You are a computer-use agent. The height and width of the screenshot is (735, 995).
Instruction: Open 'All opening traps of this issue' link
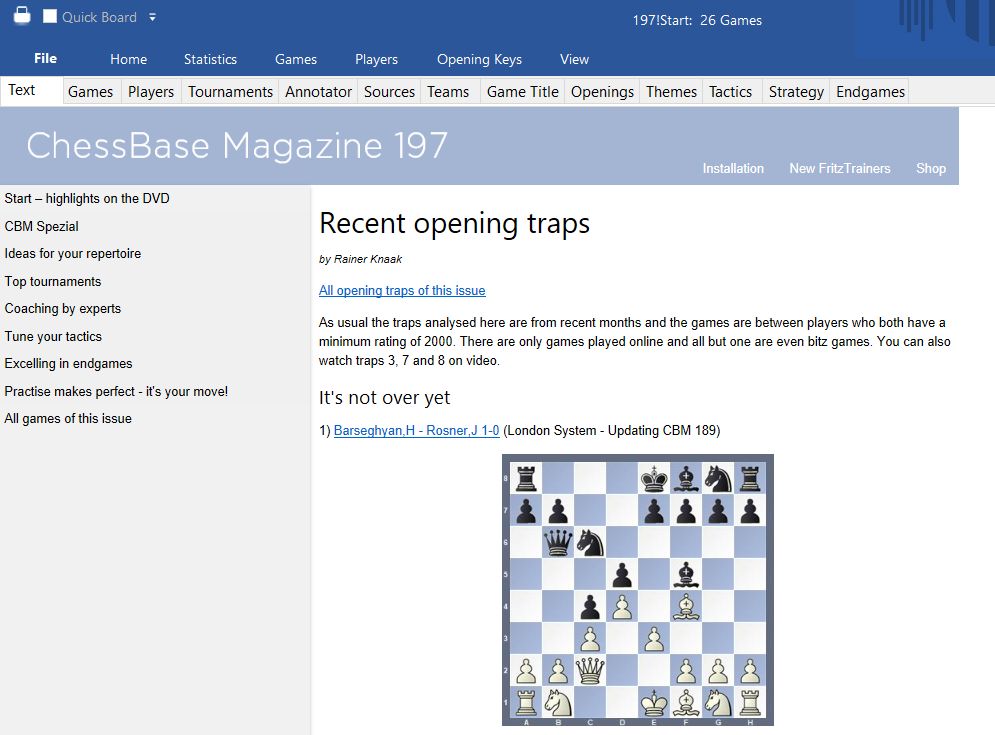coord(402,291)
